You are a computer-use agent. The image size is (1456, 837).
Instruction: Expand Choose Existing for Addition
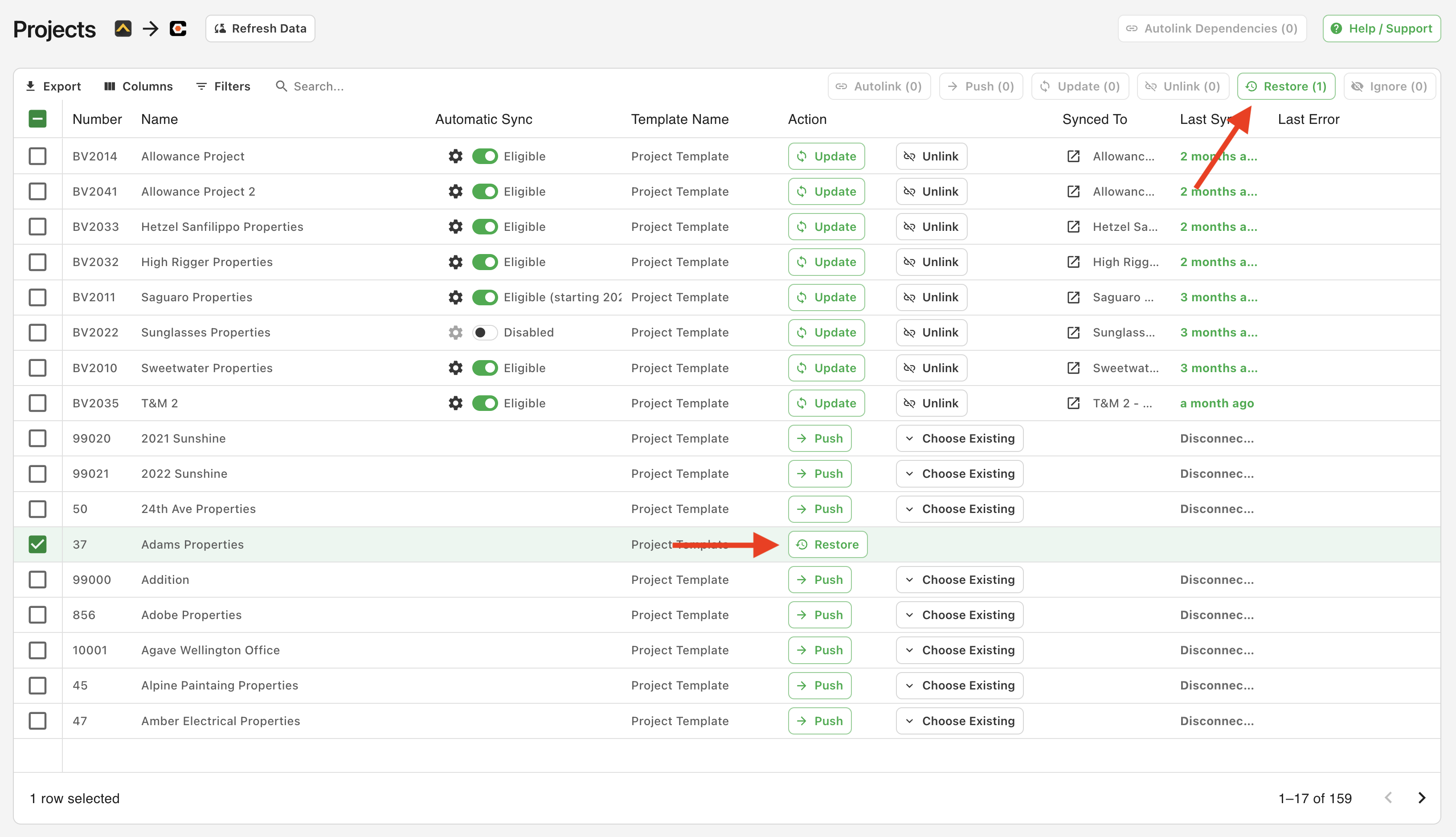point(959,579)
